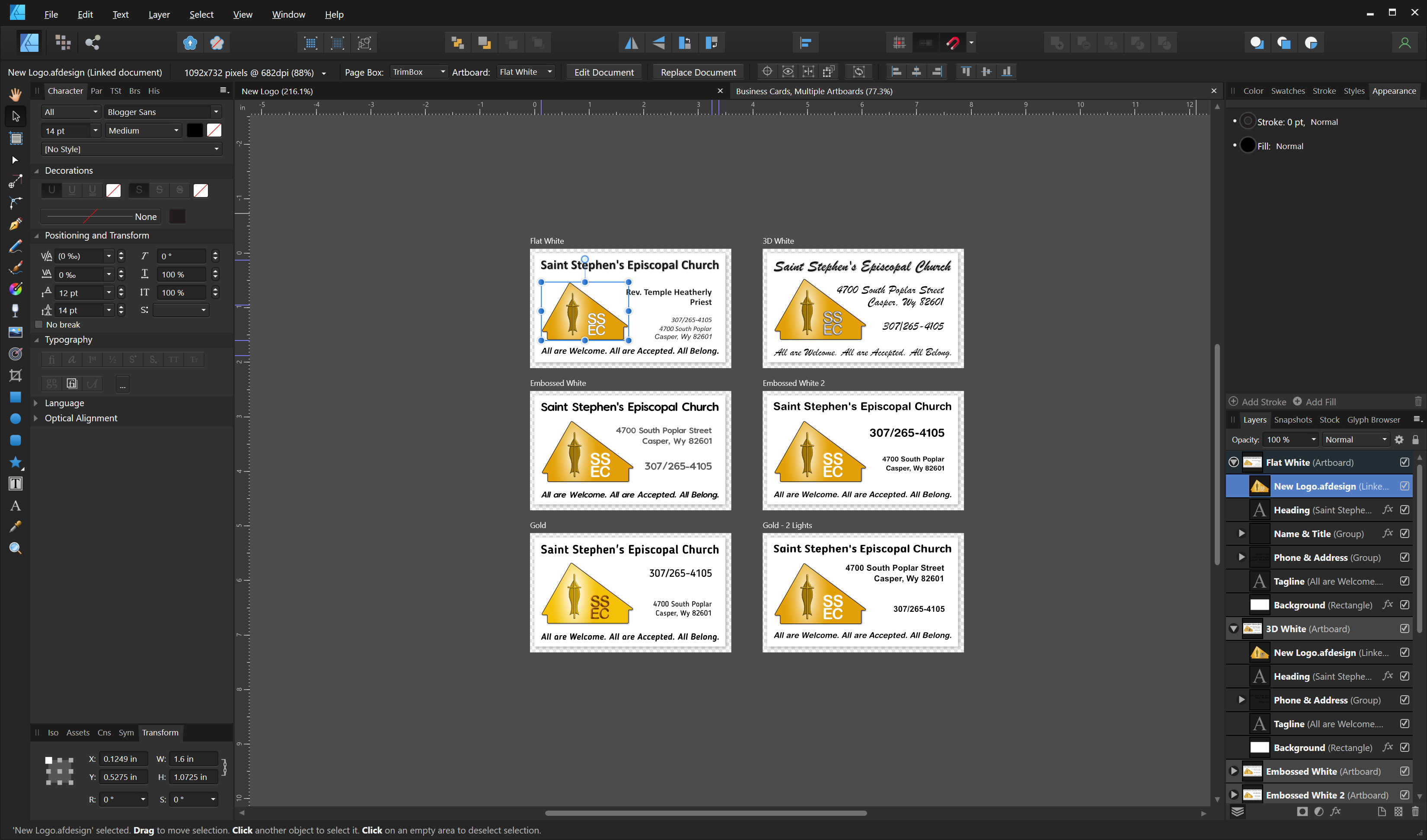Select the Rectangle shape tool
1427x840 pixels.
(15, 397)
